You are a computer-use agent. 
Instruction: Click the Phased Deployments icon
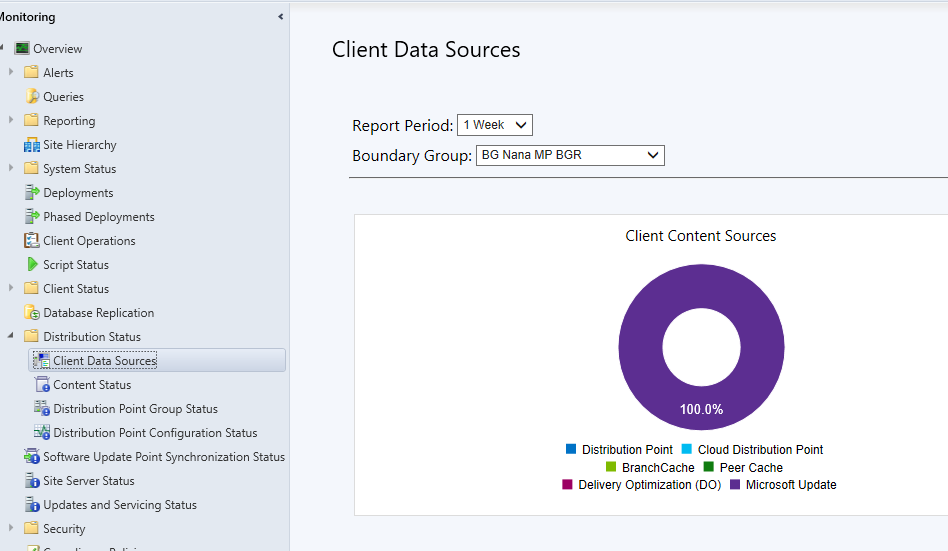pyautogui.click(x=32, y=217)
